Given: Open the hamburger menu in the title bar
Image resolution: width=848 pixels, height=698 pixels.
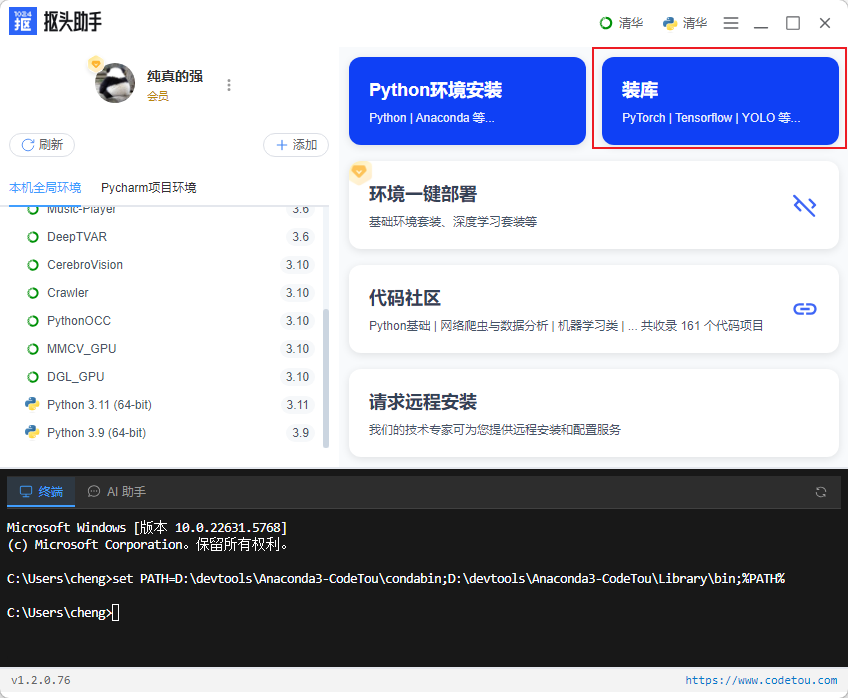Looking at the screenshot, I should [x=730, y=22].
